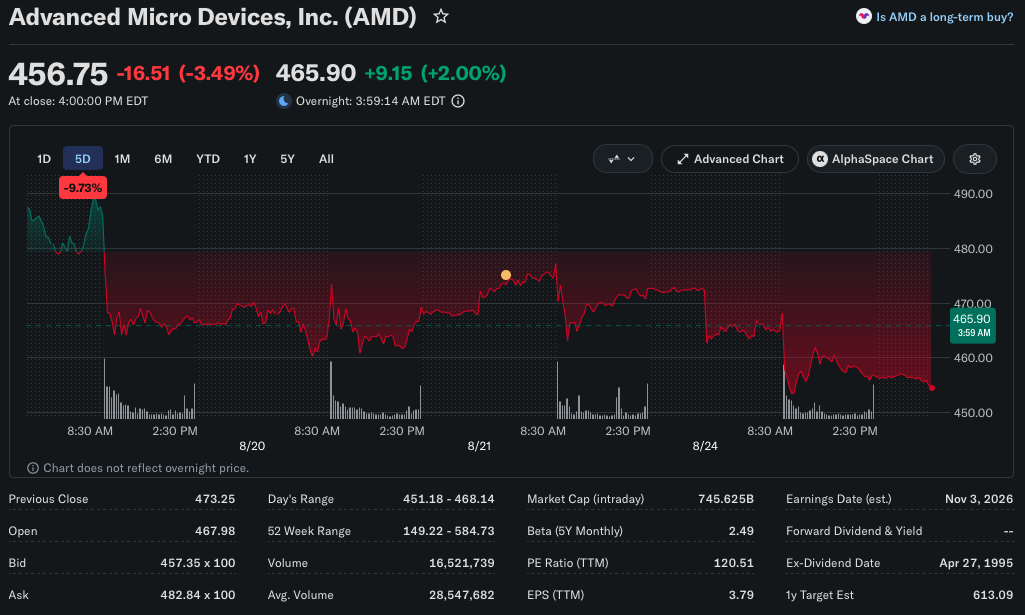Click EPS (TTM) value 3.79

tap(741, 595)
